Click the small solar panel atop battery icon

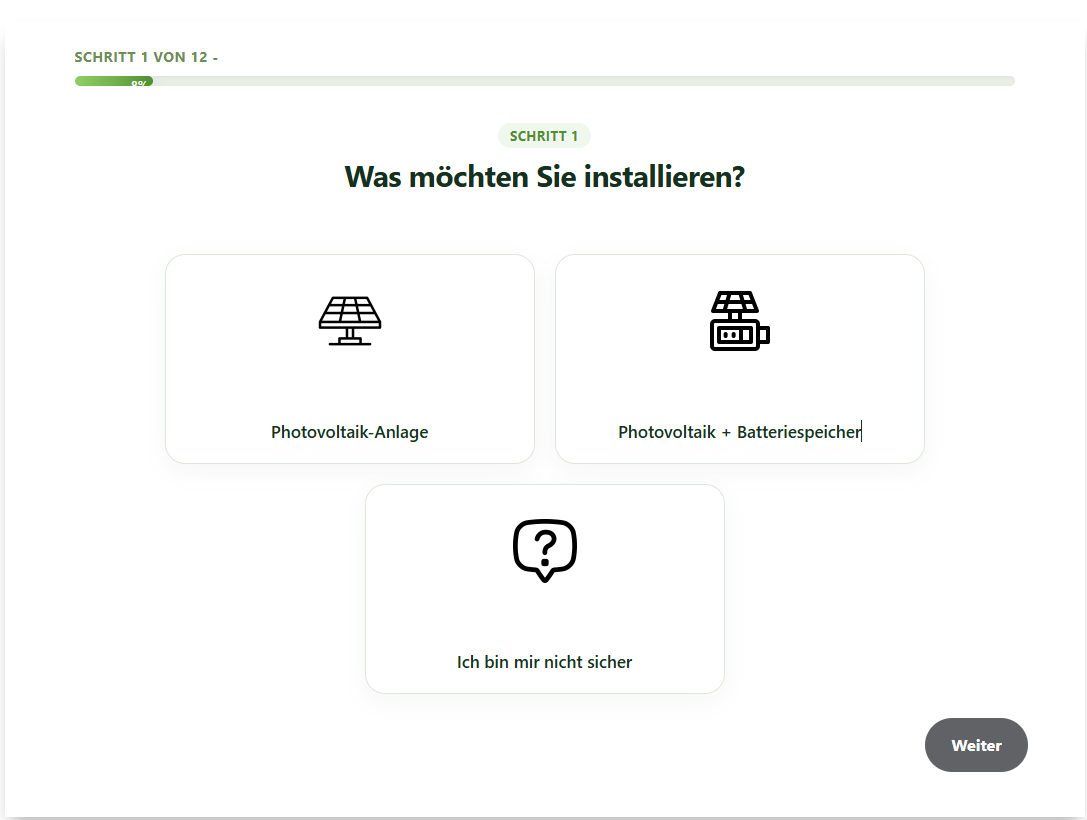pyautogui.click(x=736, y=302)
